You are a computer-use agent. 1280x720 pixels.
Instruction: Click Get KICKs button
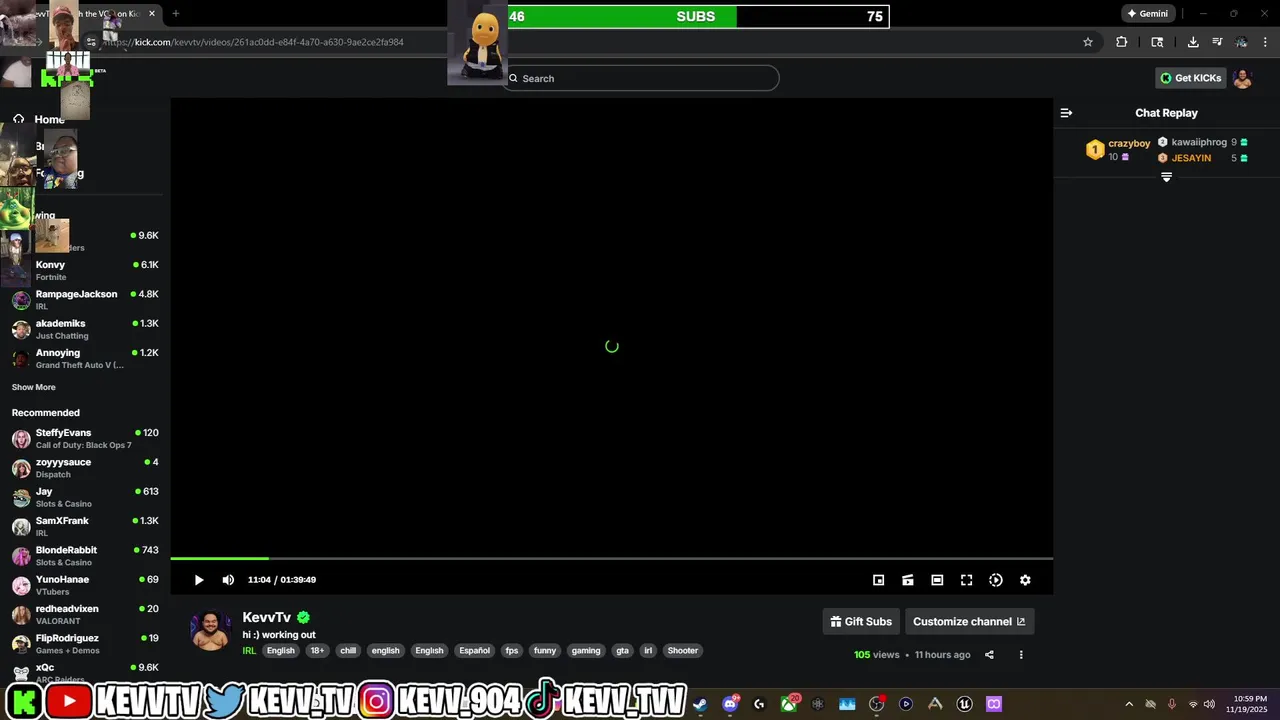(1190, 78)
